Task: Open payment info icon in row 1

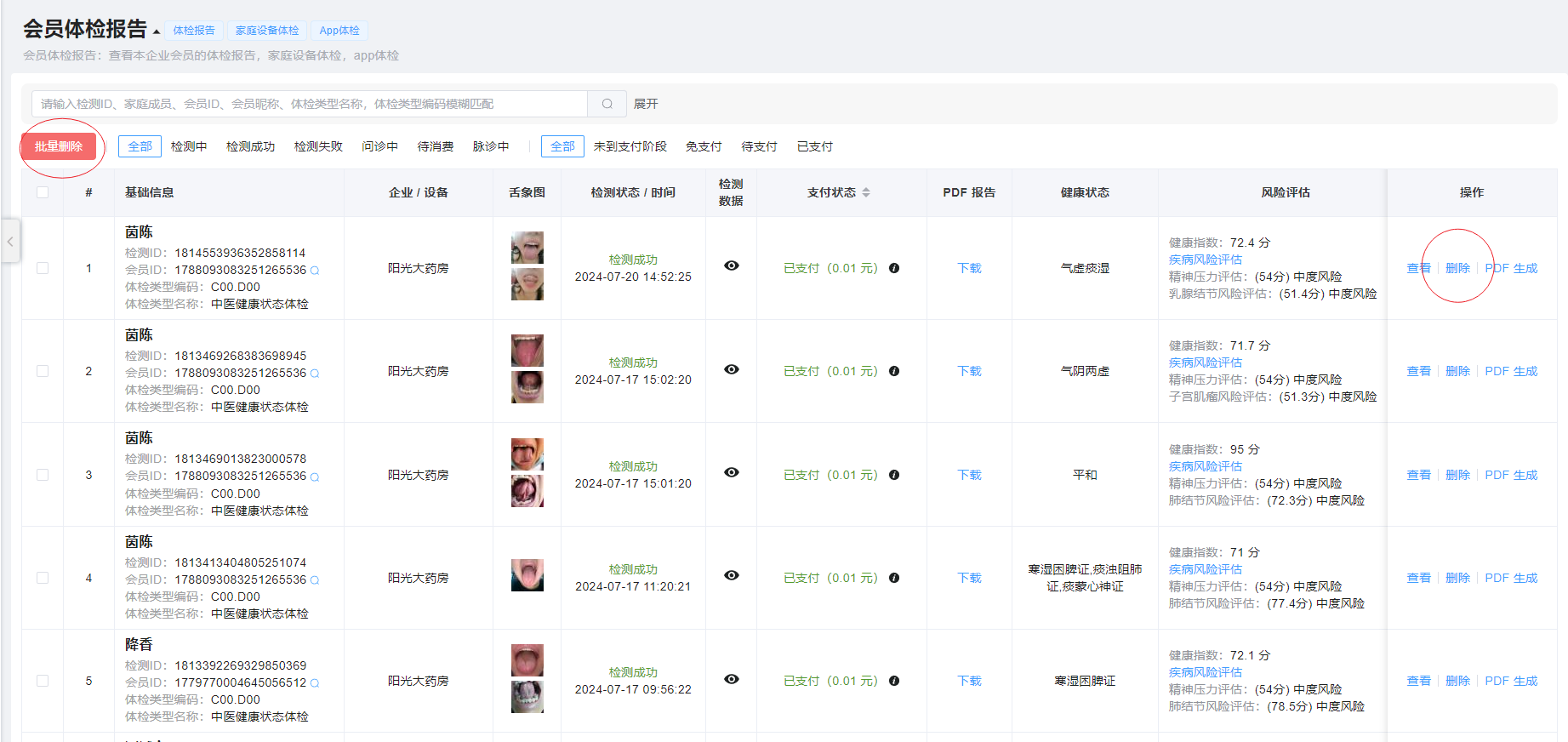Action: pos(894,268)
